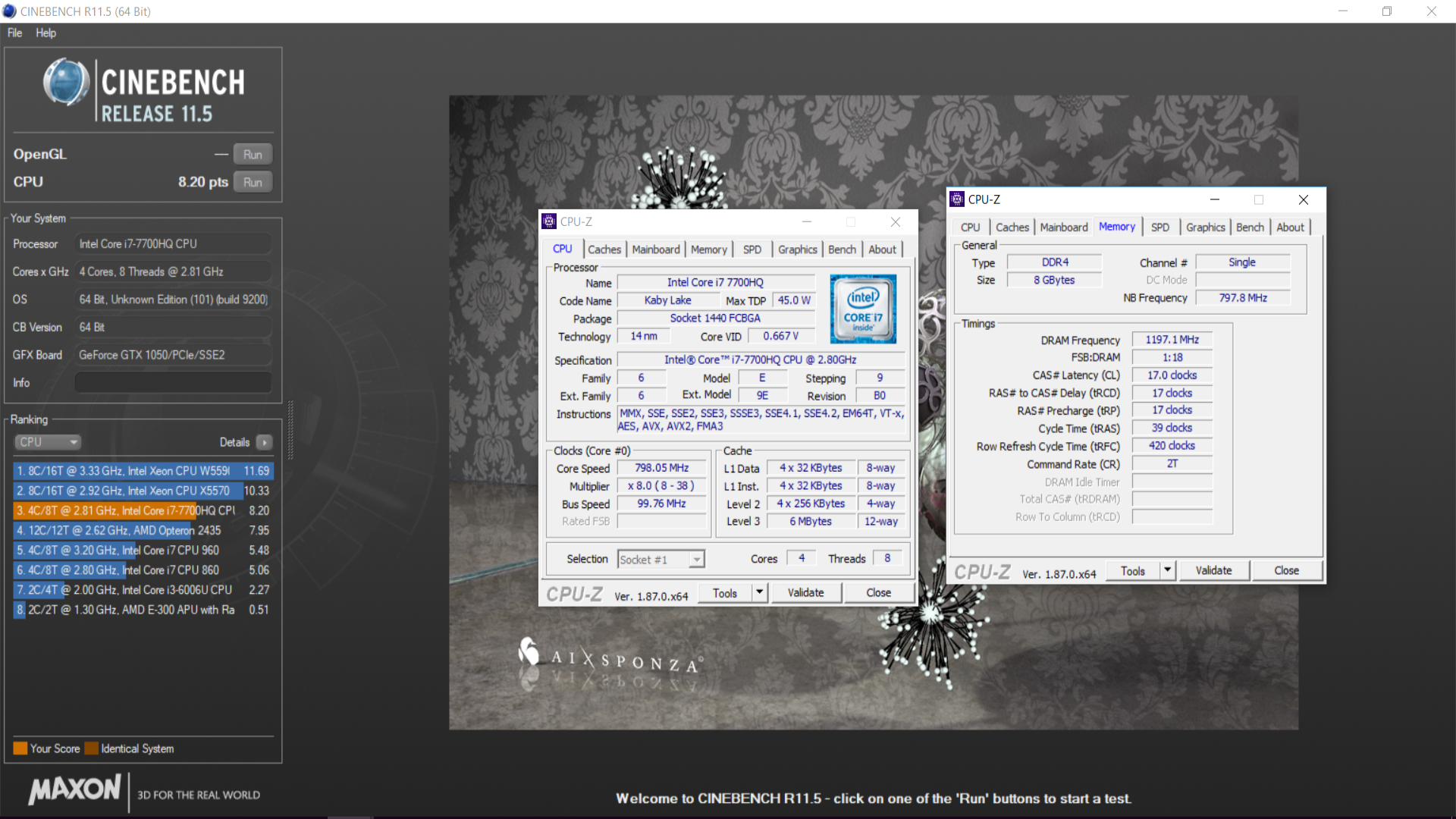Select CPU tab in left CPU-Z window
This screenshot has height=819, width=1456.
coord(562,249)
